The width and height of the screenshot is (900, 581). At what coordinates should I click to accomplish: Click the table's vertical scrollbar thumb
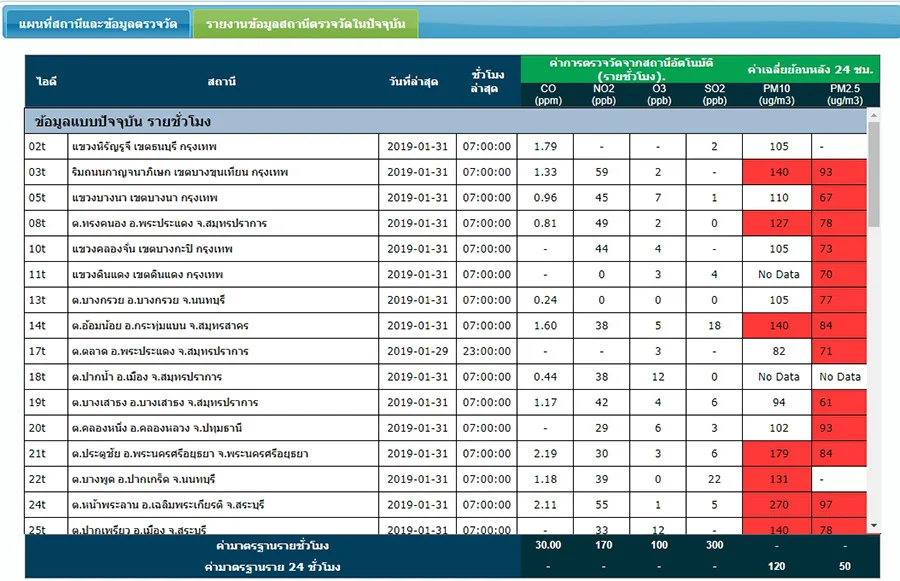pyautogui.click(x=874, y=174)
